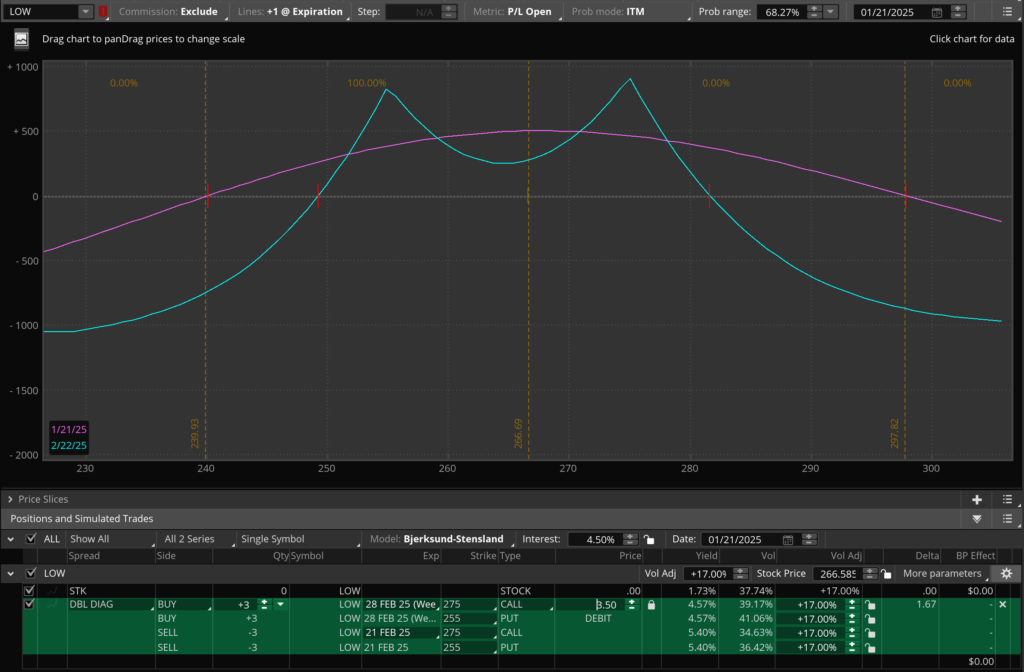Click the Interest 4.50% input field
Screen dimensions: 1024x672
pyautogui.click(x=596, y=539)
